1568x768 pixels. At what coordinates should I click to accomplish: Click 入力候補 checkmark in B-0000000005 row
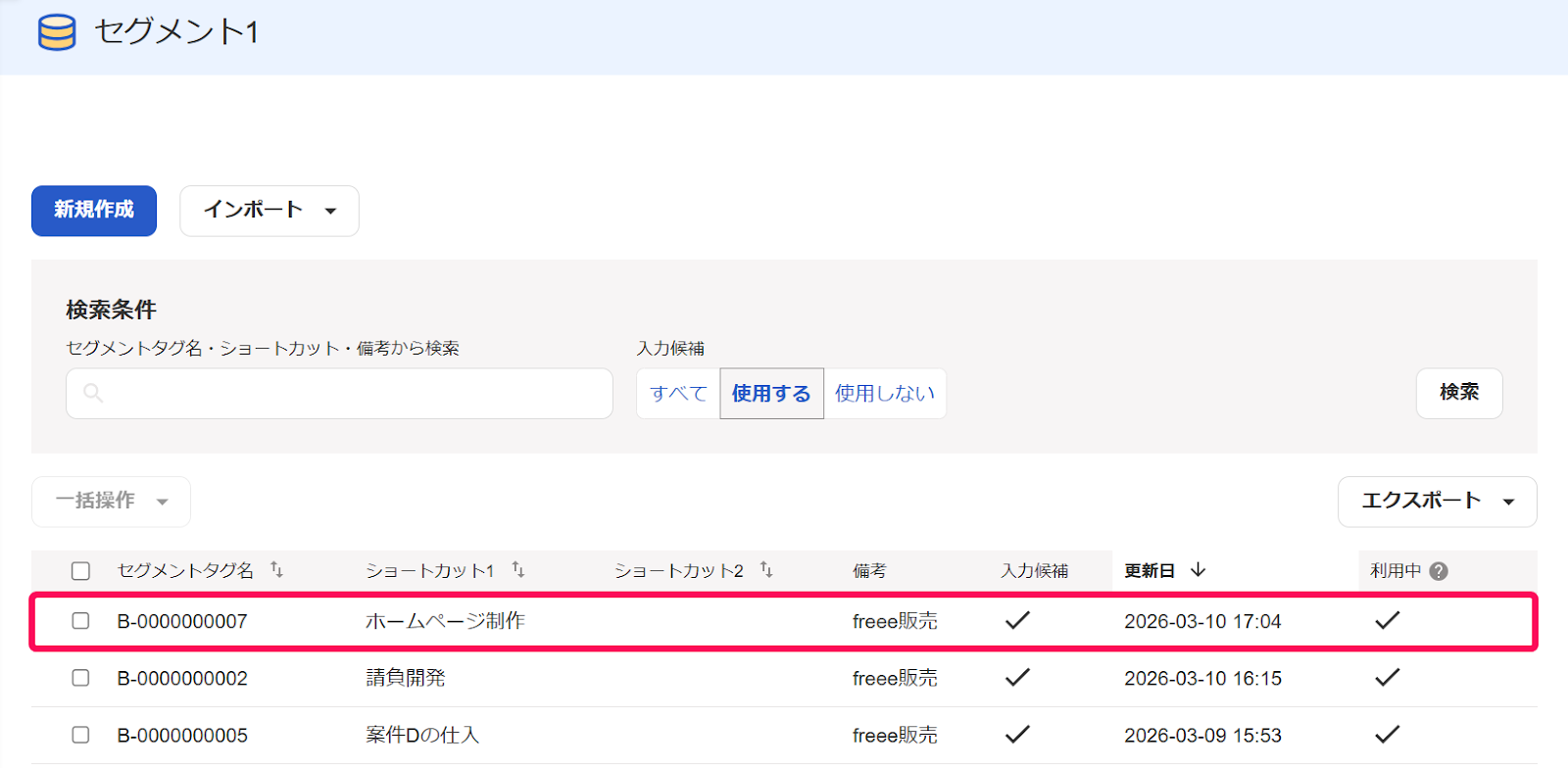click(x=1018, y=734)
